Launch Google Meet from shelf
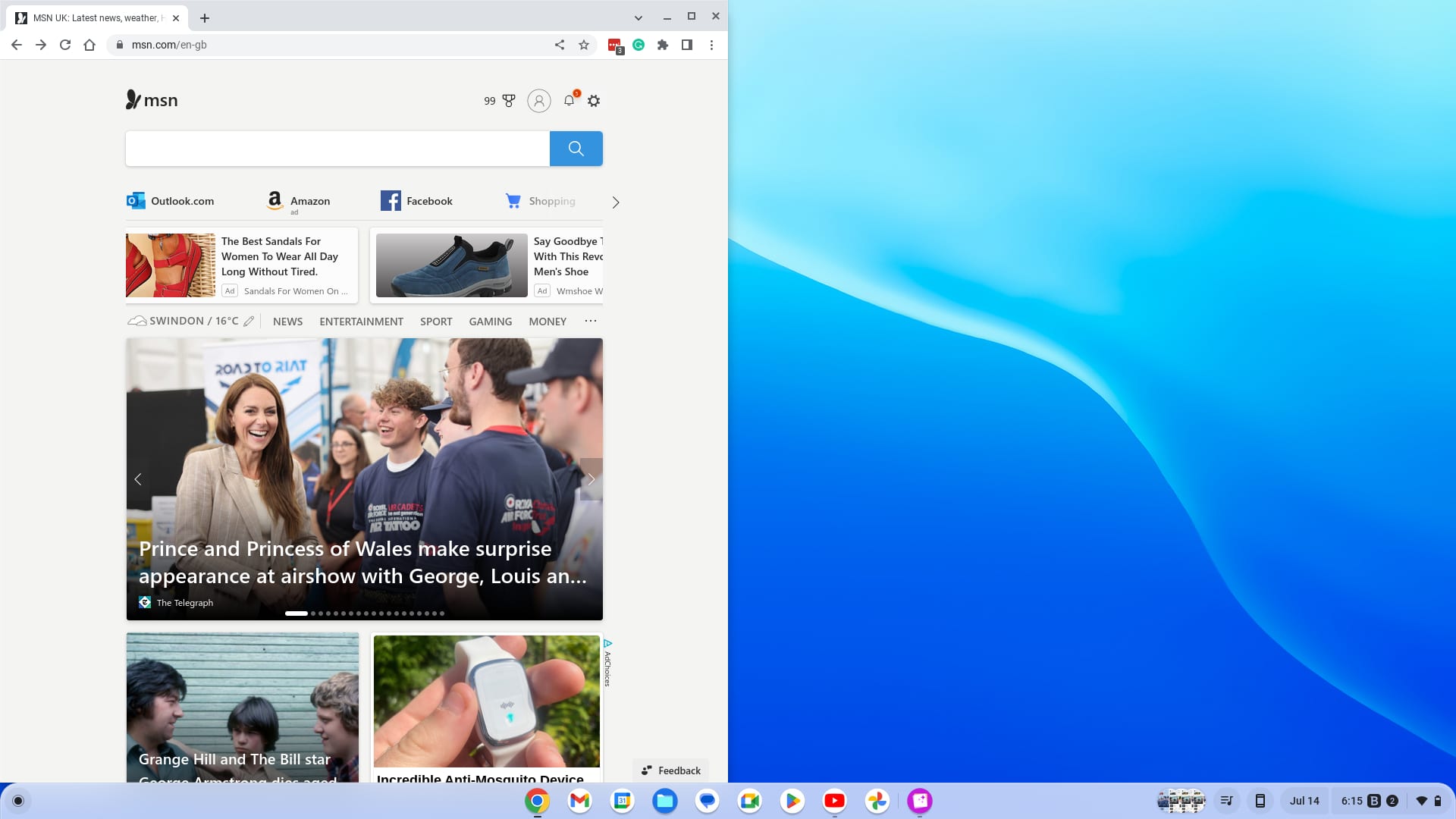Screen dimensions: 1456x819 pyautogui.click(x=750, y=801)
